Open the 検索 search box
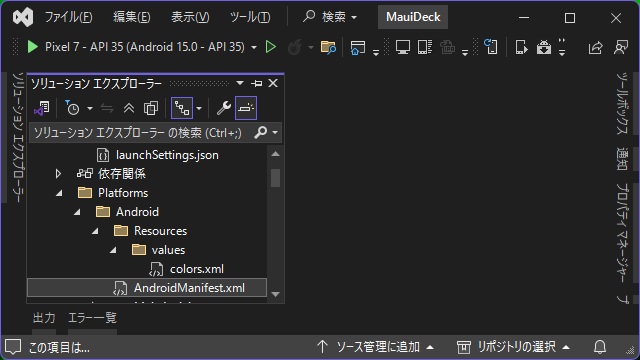The width and height of the screenshot is (640, 360). 330,17
